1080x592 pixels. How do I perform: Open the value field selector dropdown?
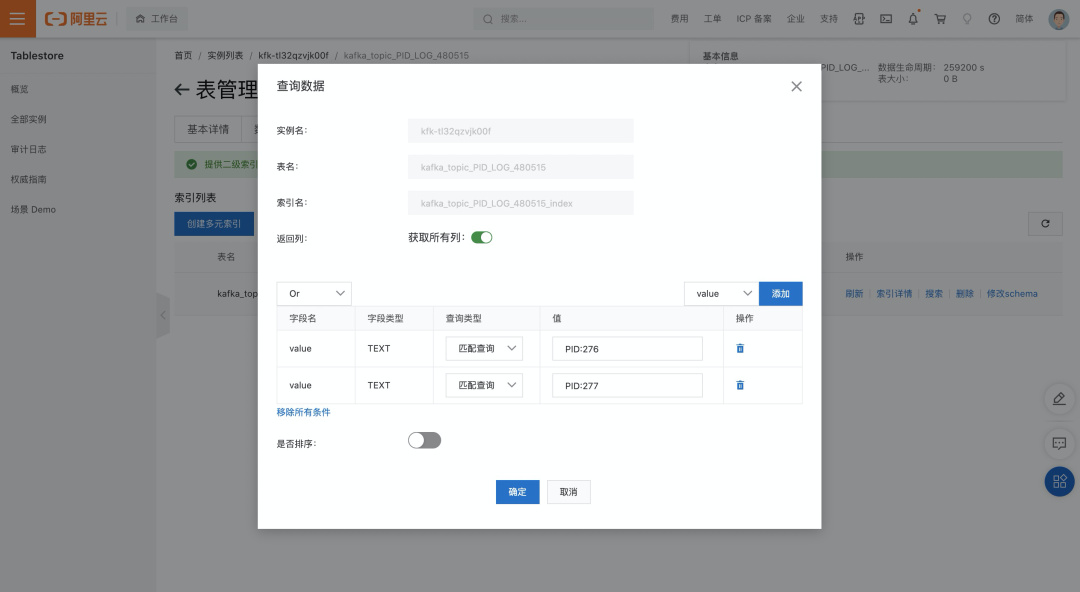pos(721,294)
